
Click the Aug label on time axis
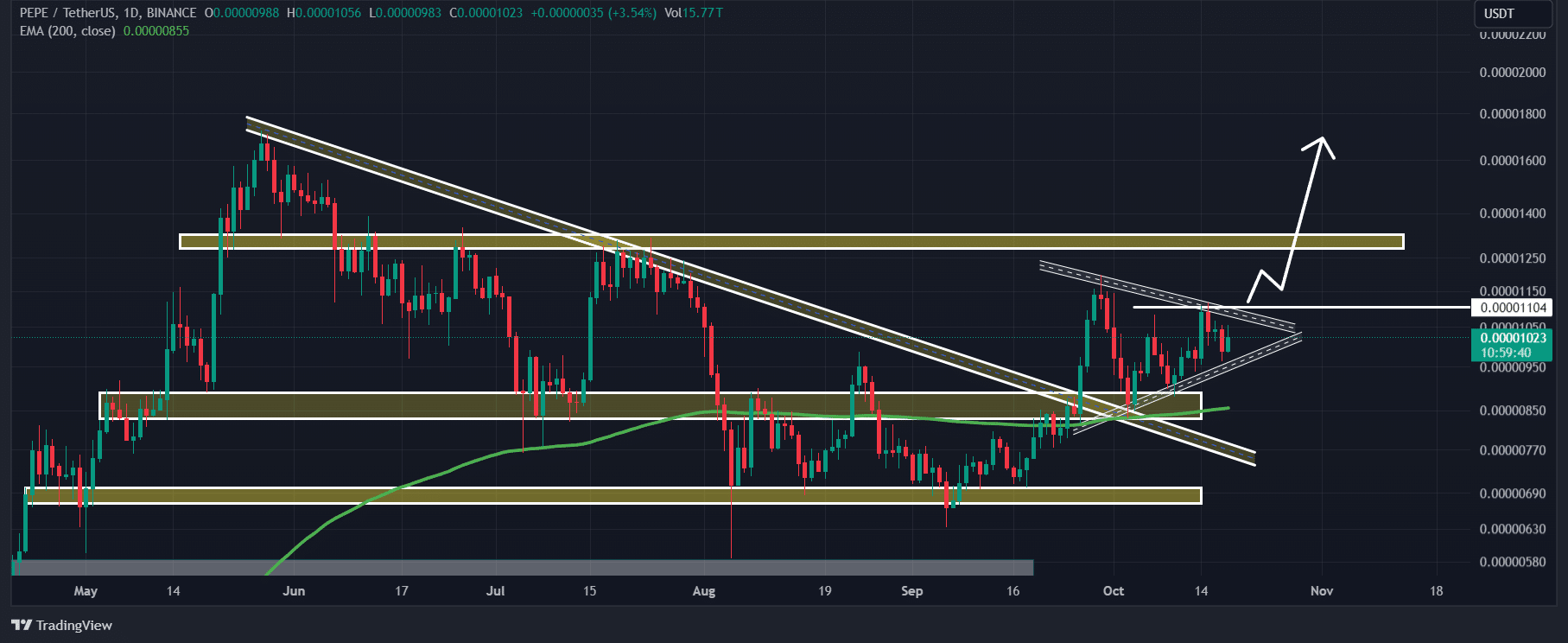pyautogui.click(x=704, y=591)
